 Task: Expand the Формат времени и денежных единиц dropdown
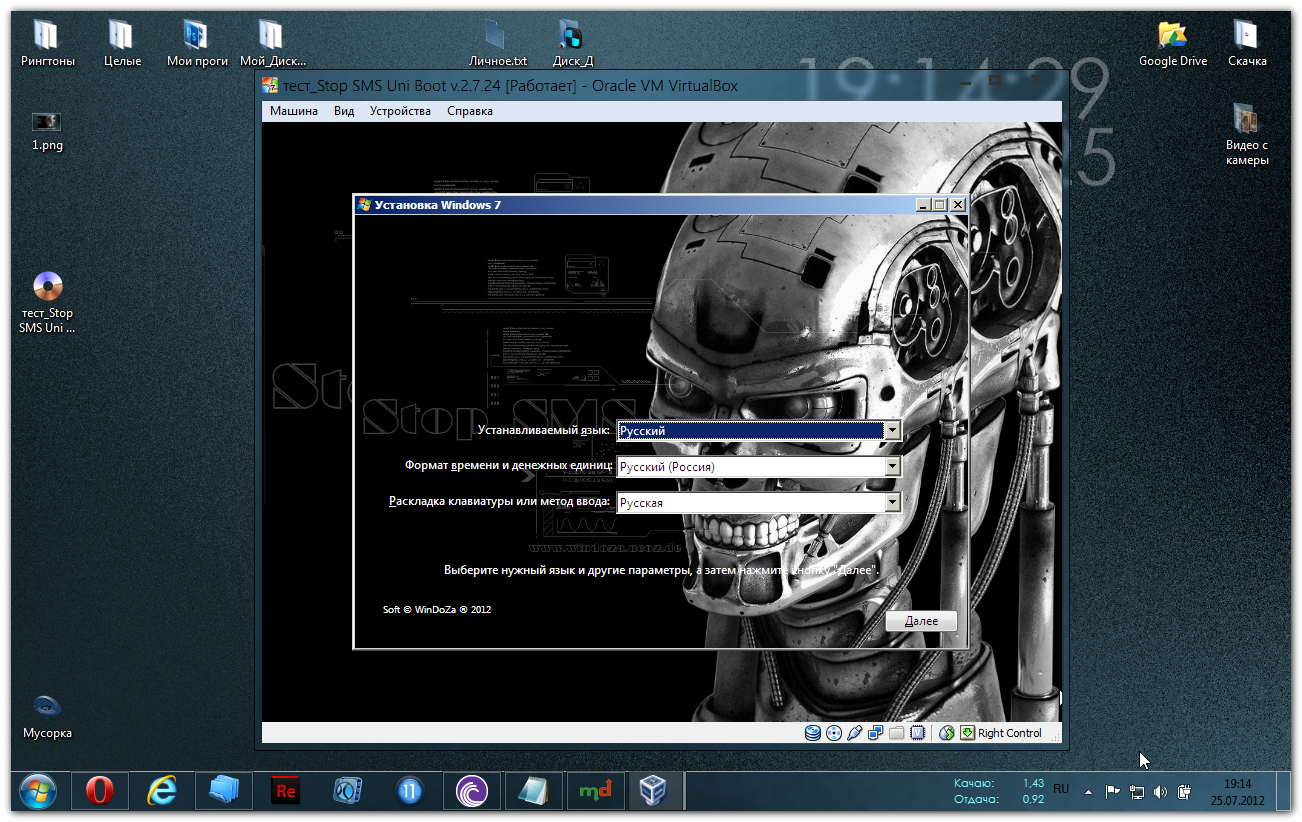tap(892, 467)
